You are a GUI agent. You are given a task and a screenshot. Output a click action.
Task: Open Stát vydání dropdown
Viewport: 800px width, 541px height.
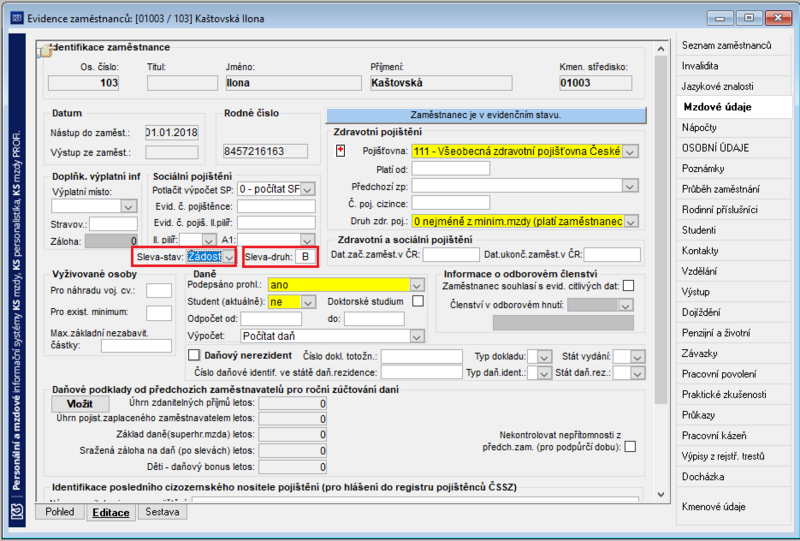click(637, 357)
